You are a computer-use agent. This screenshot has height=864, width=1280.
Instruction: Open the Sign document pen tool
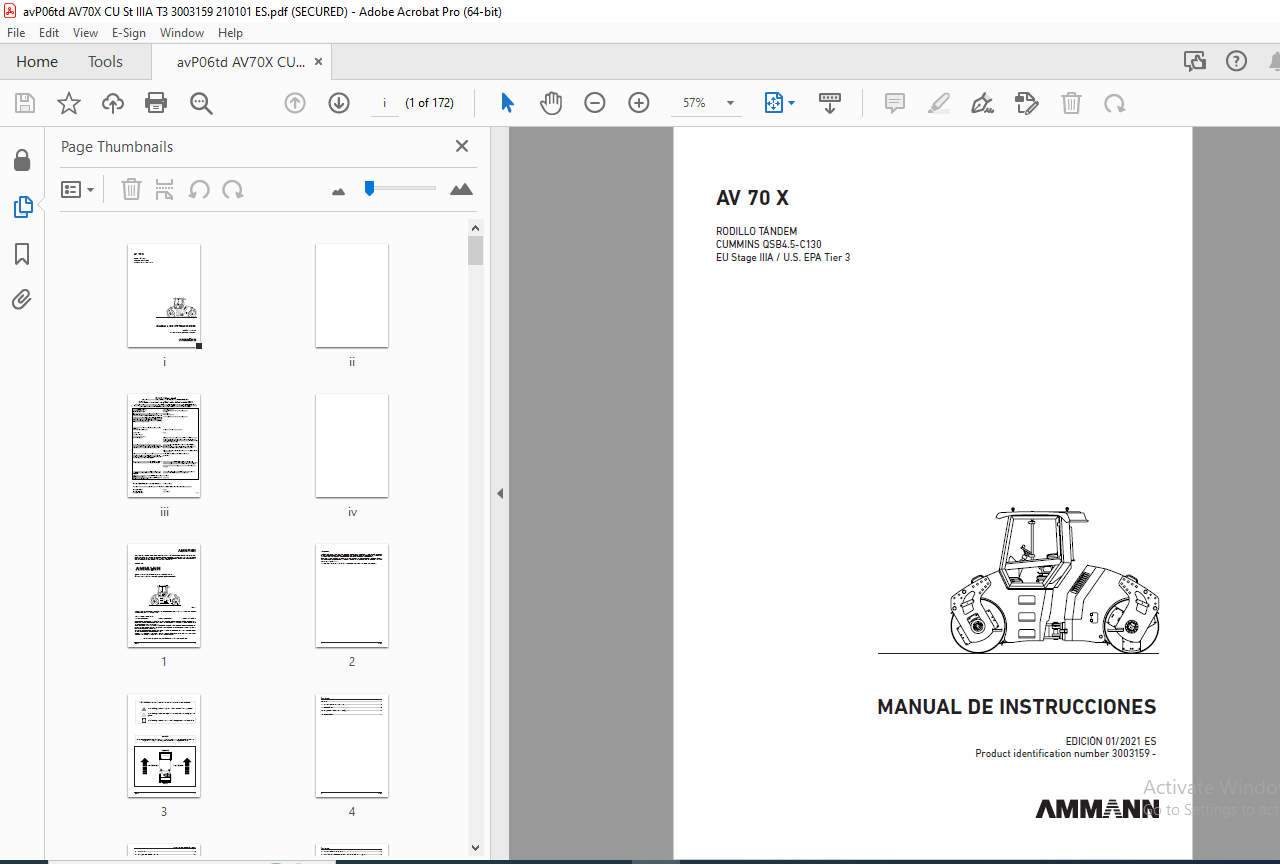click(x=983, y=103)
